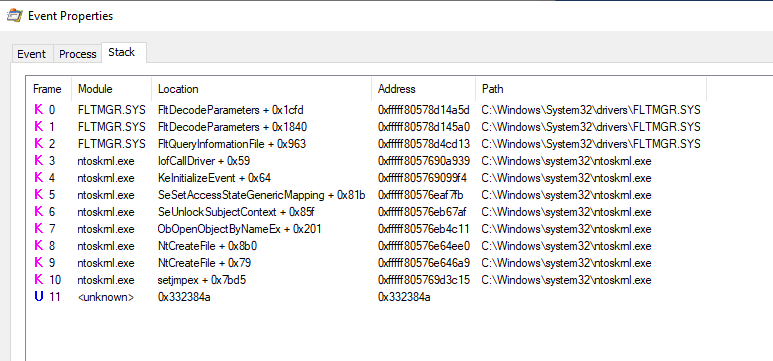This screenshot has height=361, width=773.
Task: Click the Address column header
Action: click(x=423, y=89)
